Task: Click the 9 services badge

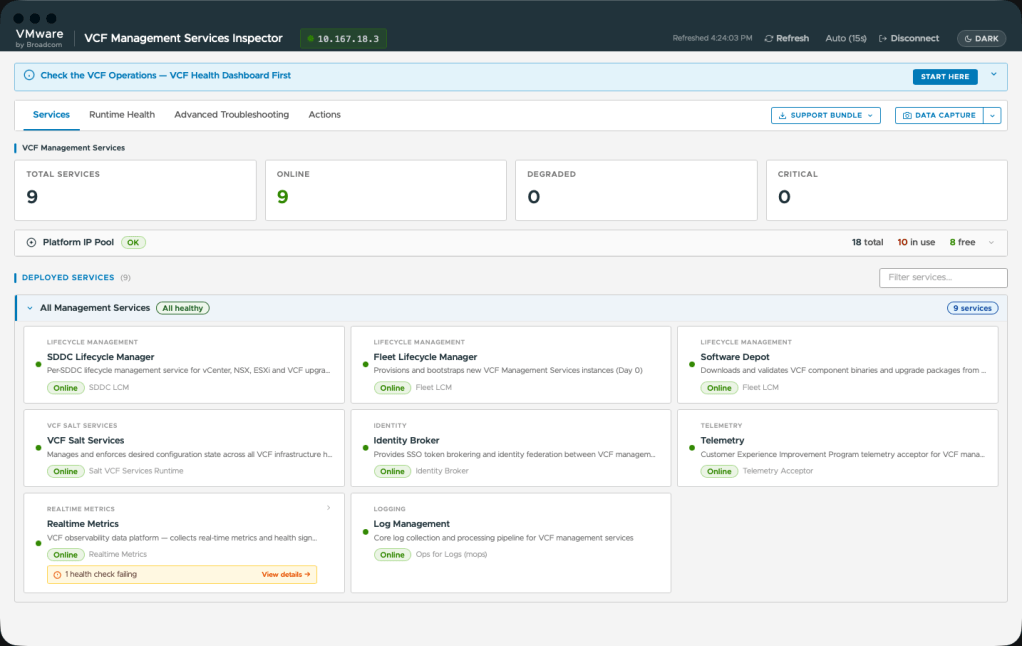Action: pyautogui.click(x=972, y=308)
